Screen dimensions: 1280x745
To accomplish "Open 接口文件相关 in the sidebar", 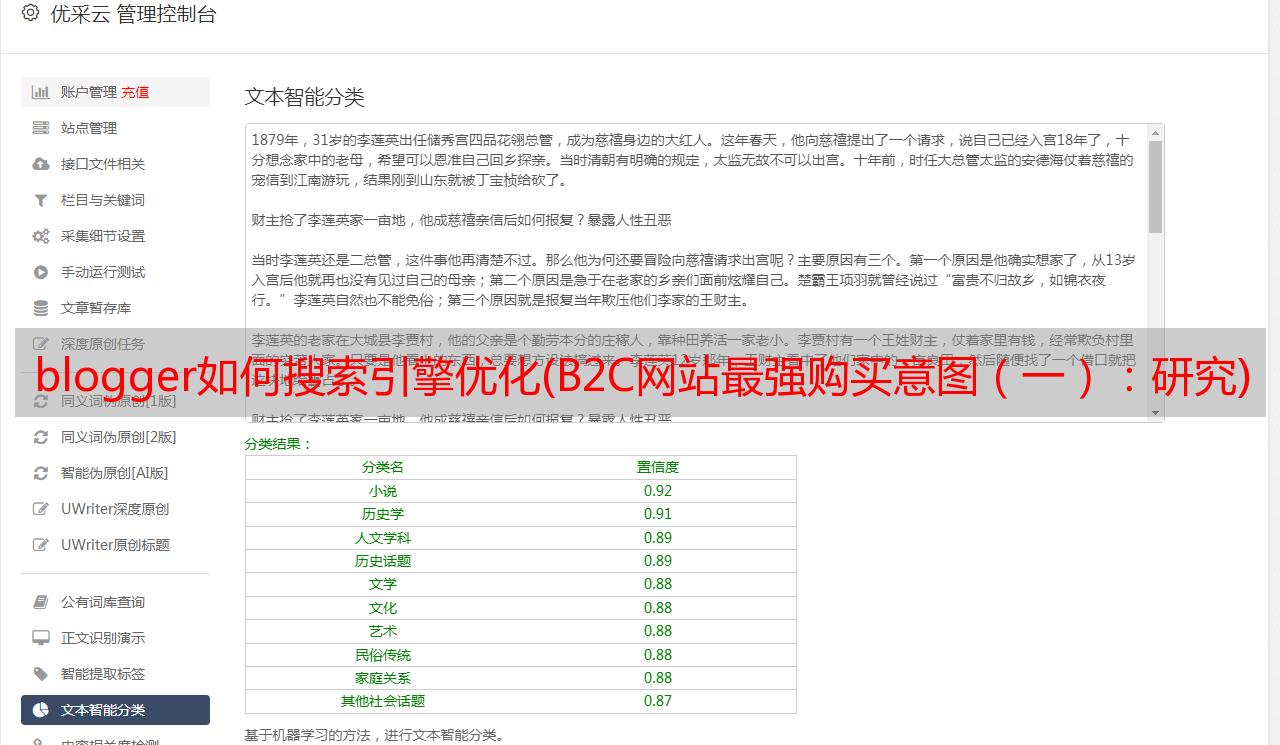I will (x=115, y=164).
